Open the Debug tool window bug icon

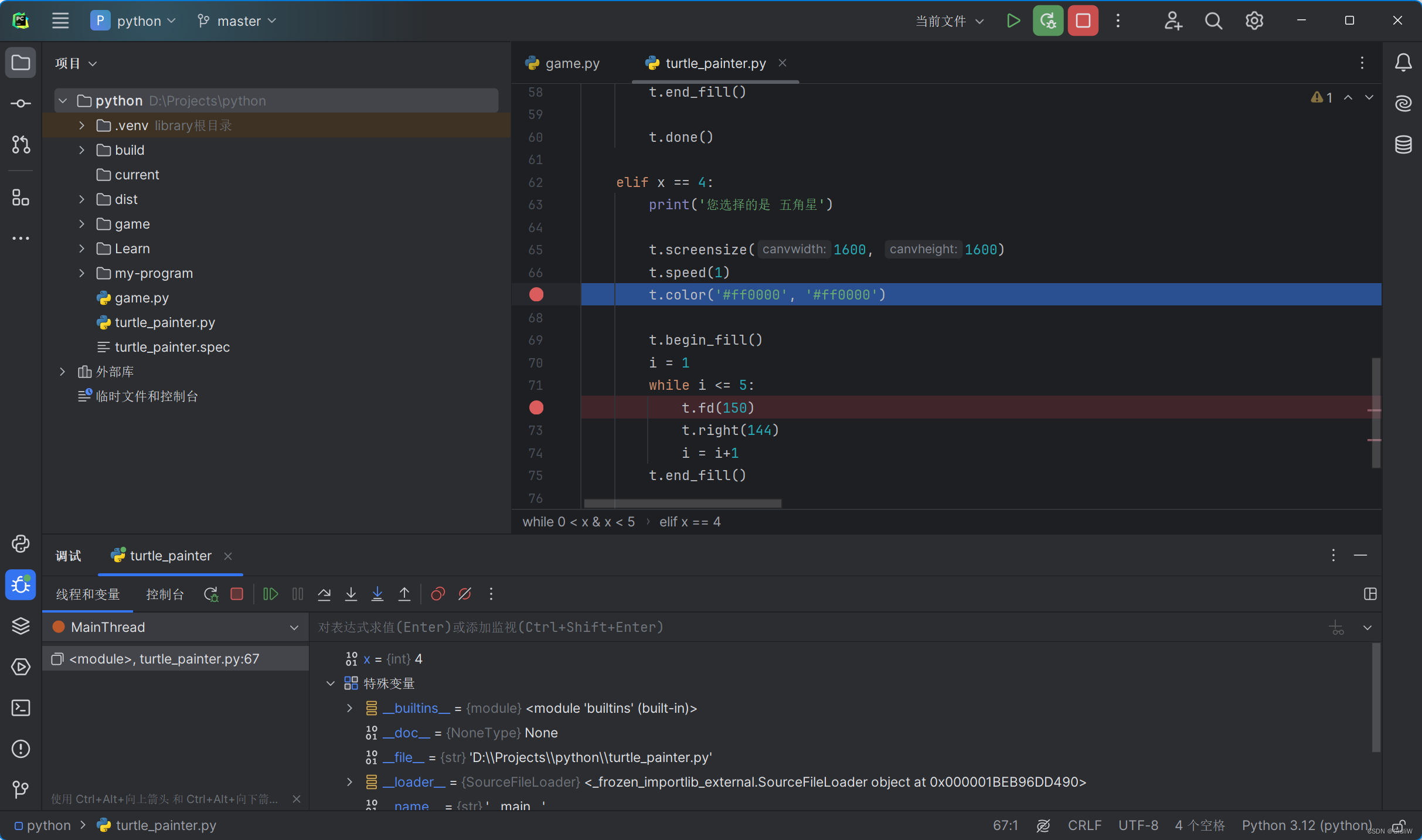pos(21,584)
